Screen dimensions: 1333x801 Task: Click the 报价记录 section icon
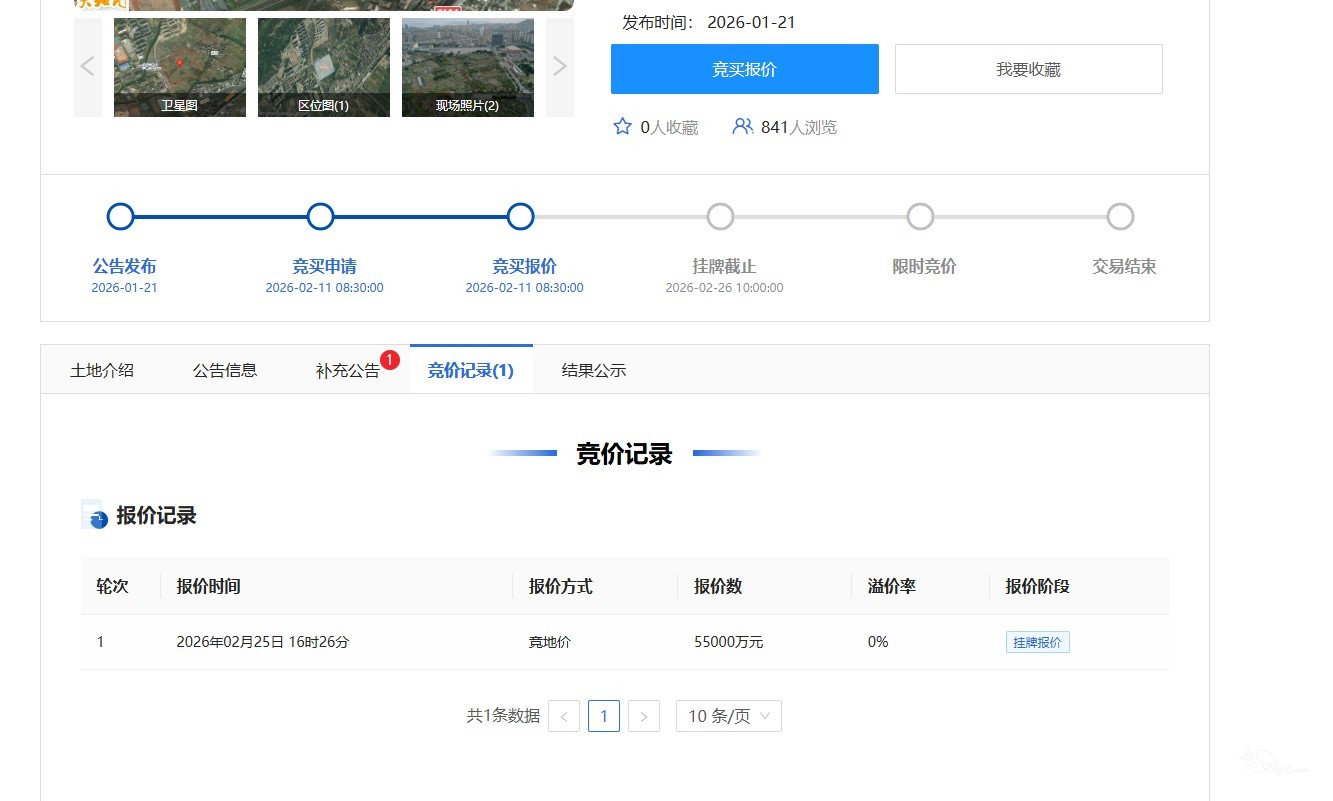point(93,515)
